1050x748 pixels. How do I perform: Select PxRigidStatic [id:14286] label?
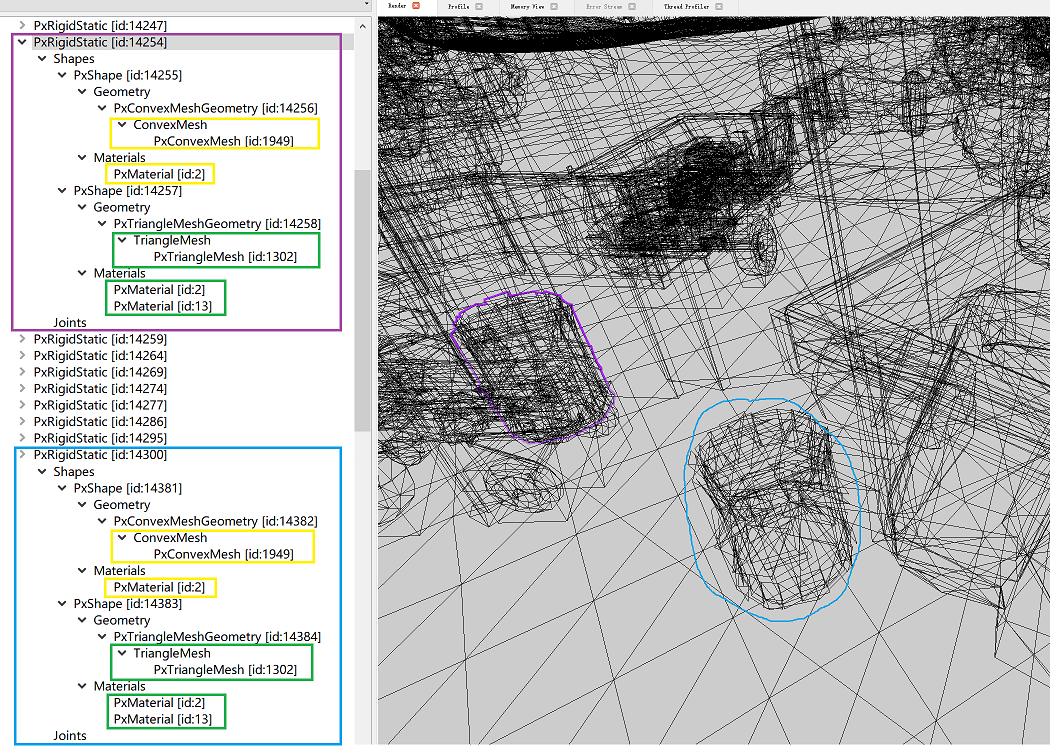click(100, 422)
